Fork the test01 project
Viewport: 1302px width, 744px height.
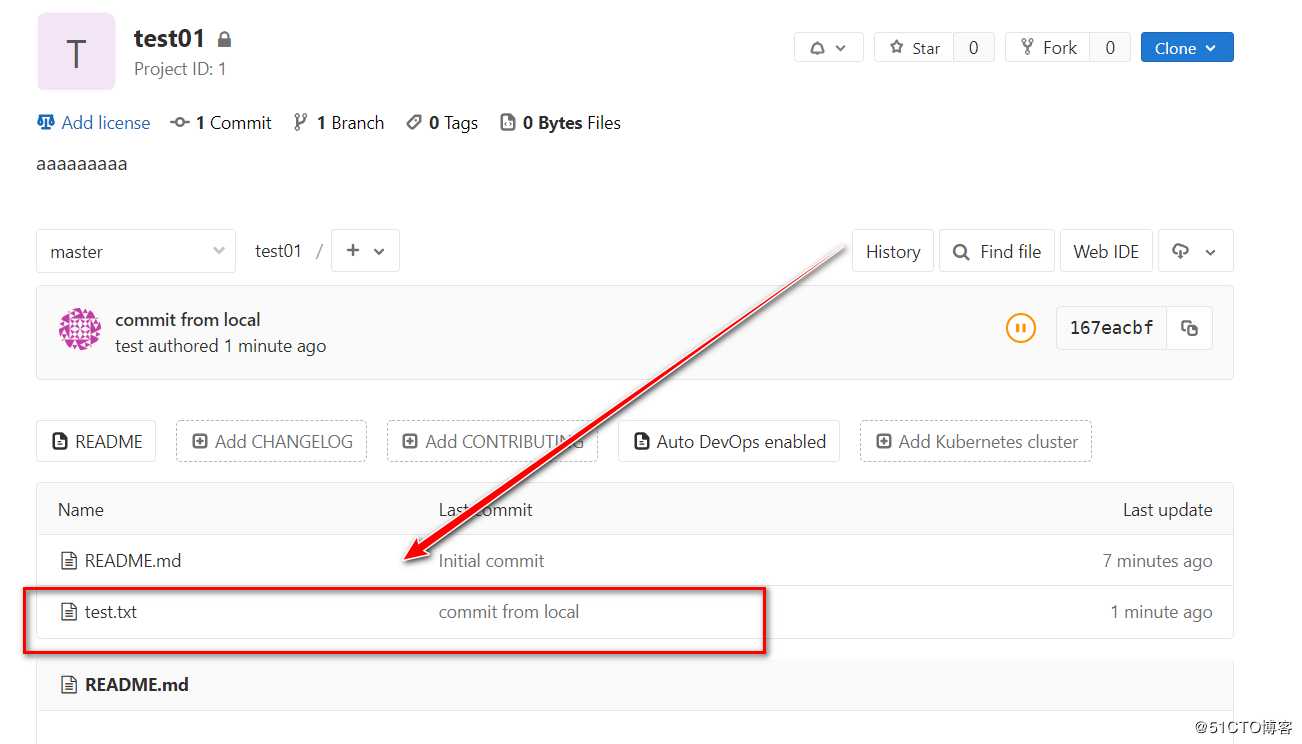point(1048,48)
